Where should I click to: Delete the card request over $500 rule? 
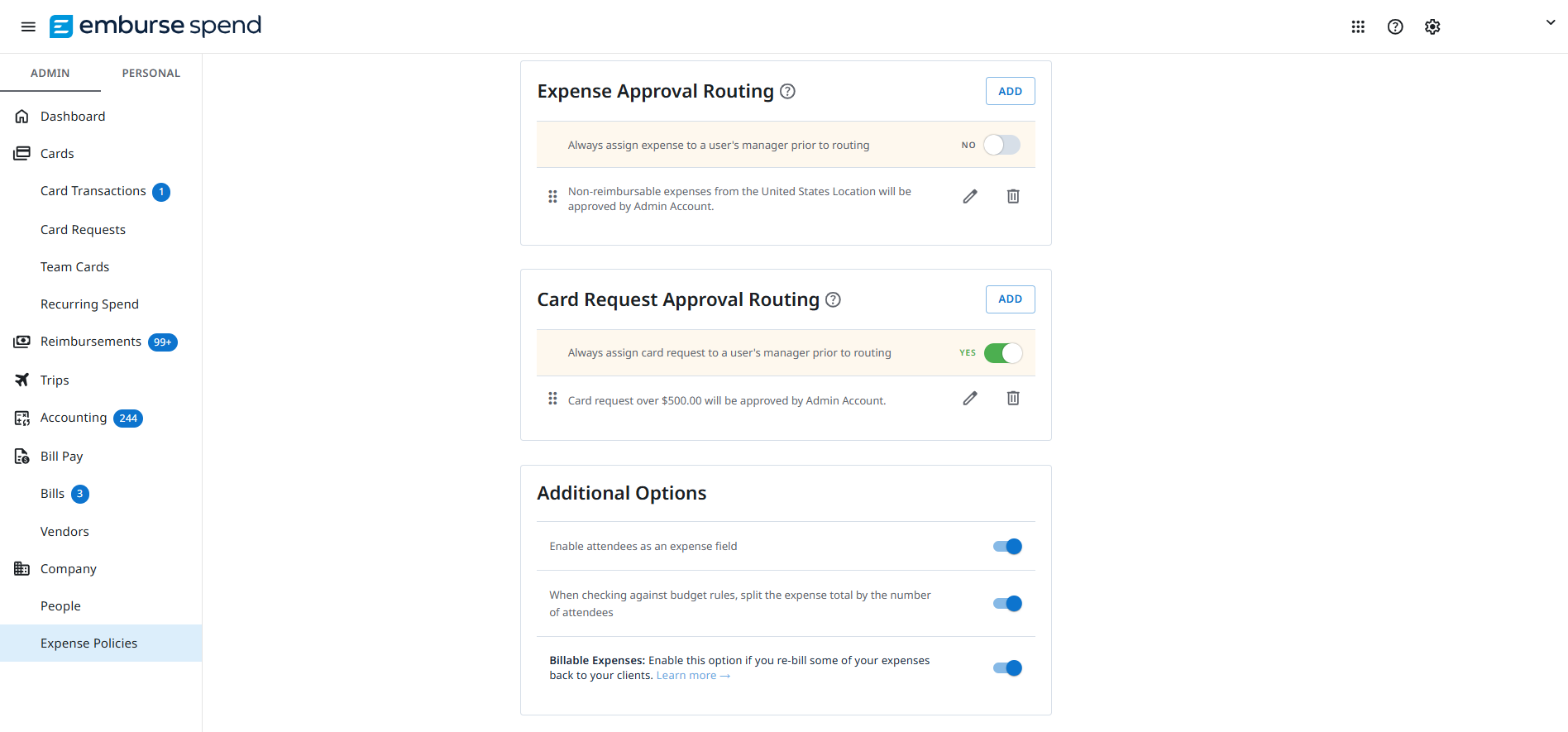tap(1013, 398)
